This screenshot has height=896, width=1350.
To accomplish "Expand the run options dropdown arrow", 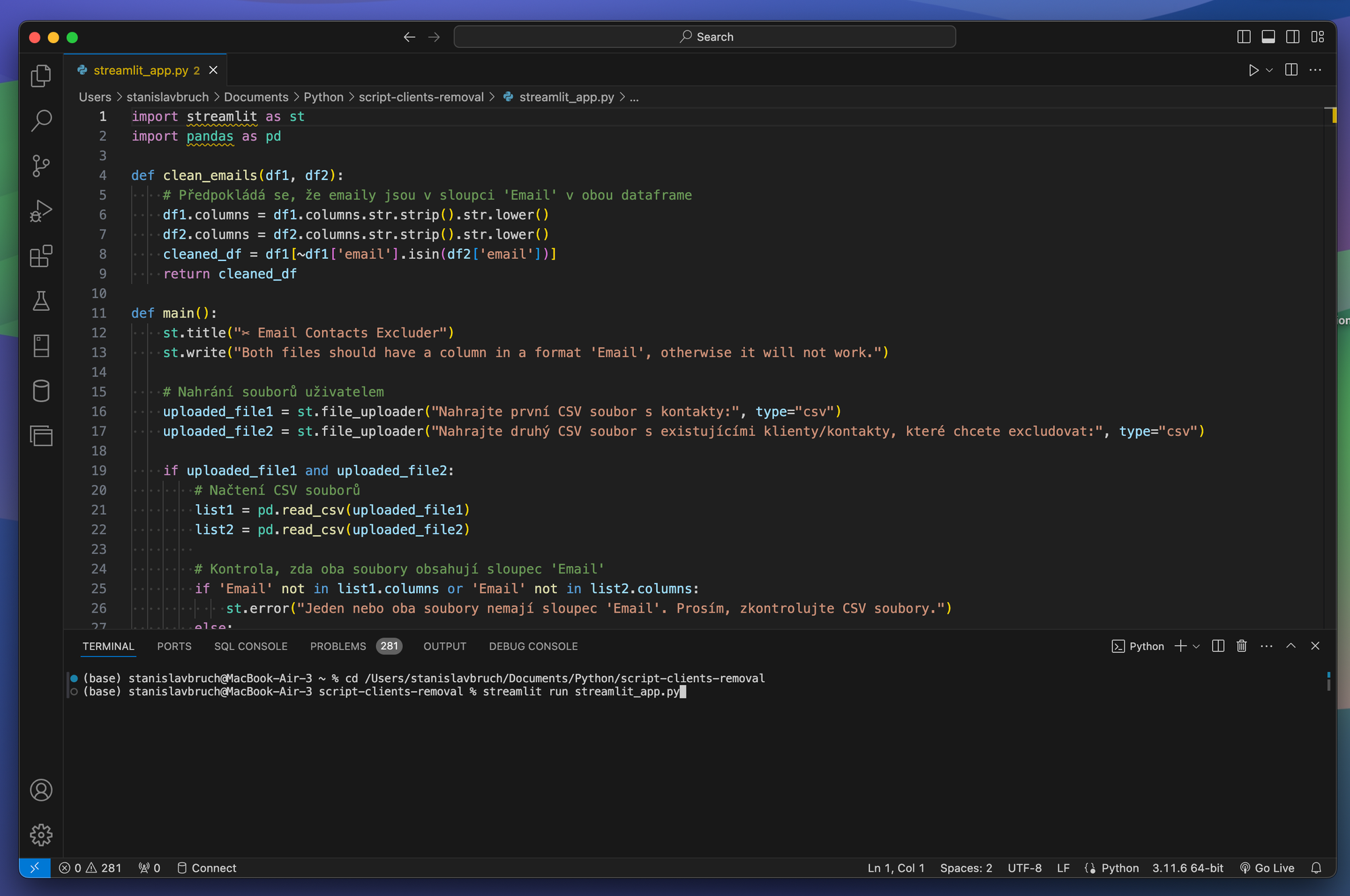I will 1270,70.
